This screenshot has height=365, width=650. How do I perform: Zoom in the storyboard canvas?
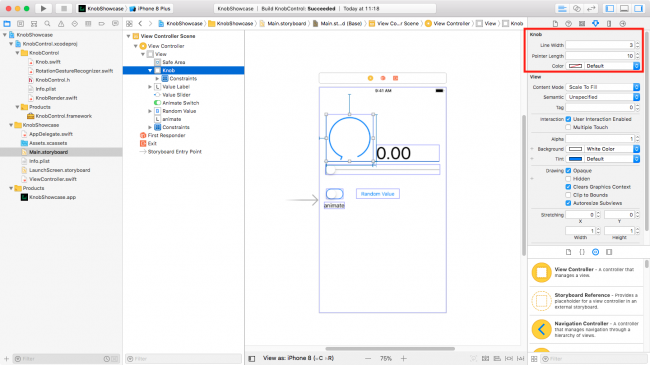[403, 358]
